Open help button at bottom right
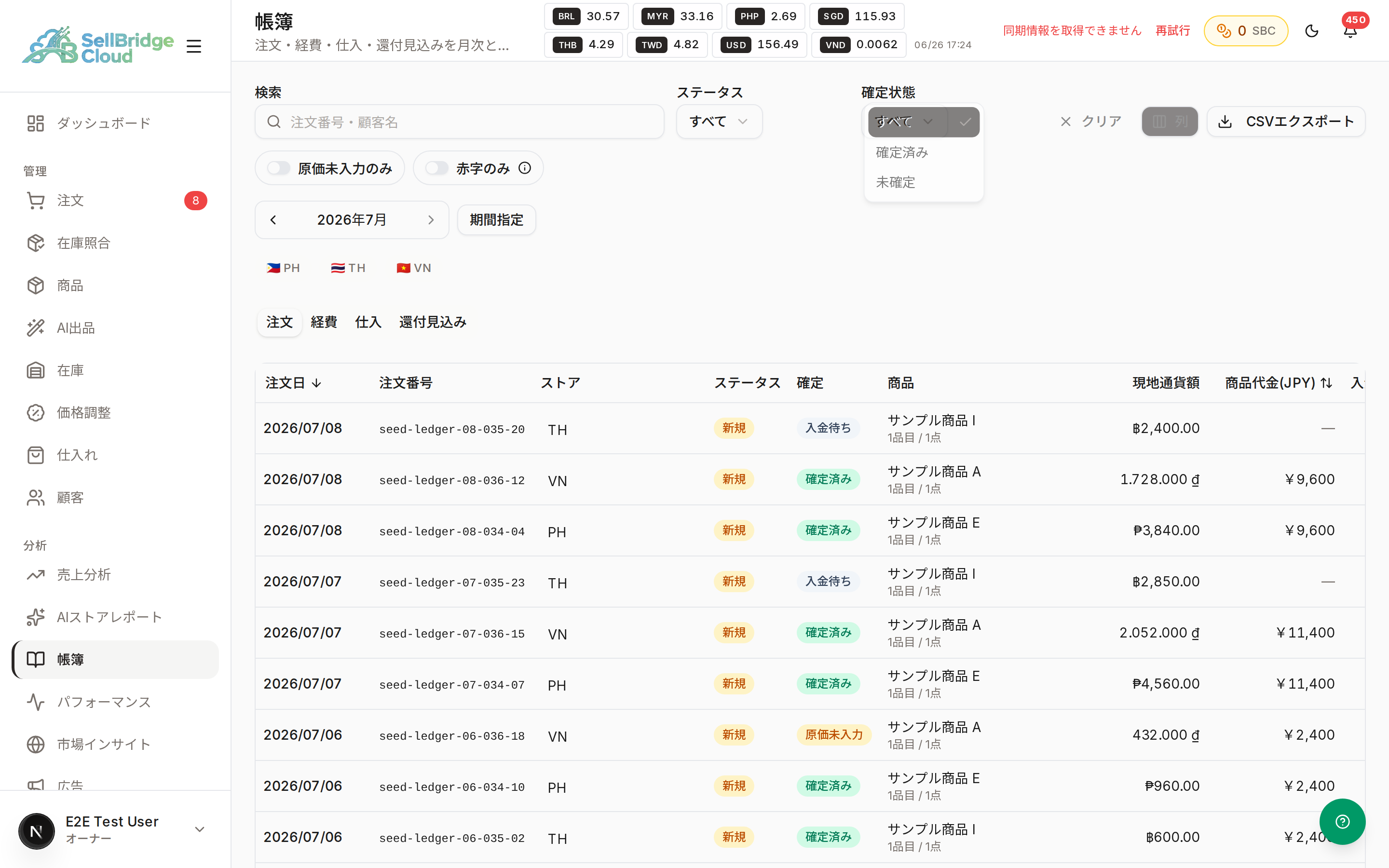The image size is (1389, 868). [x=1342, y=822]
